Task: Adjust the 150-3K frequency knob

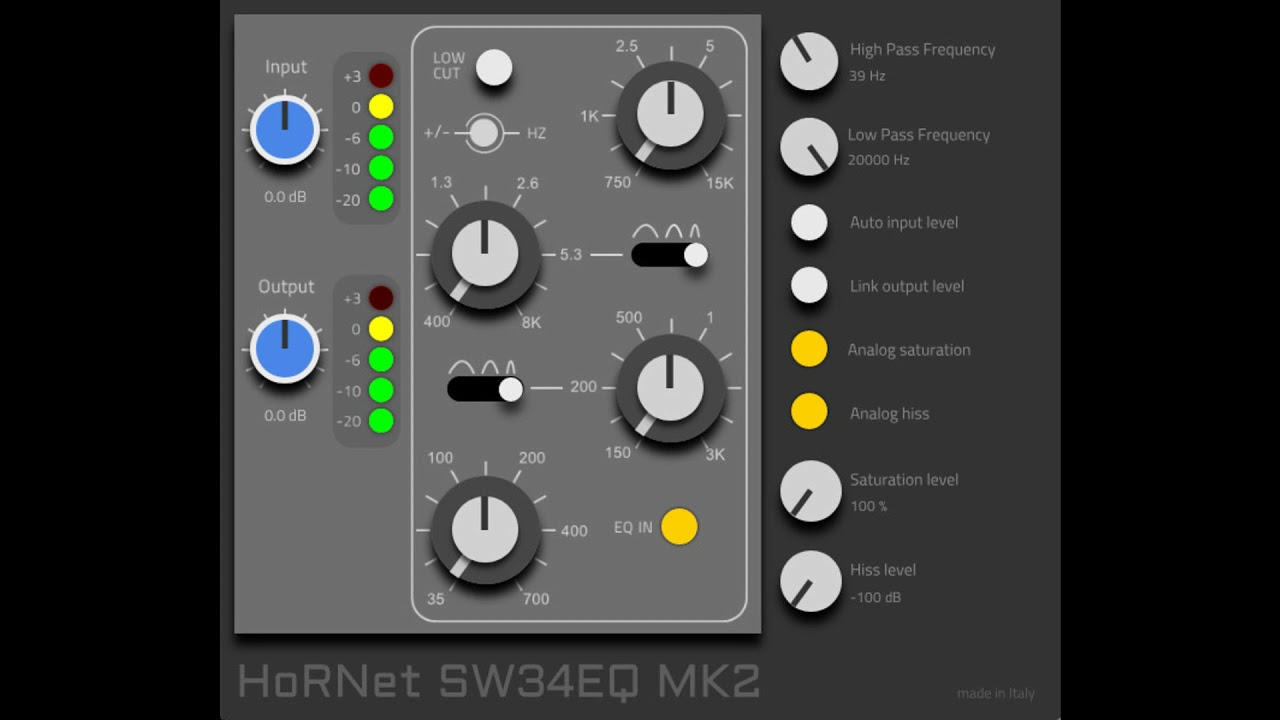Action: pos(670,390)
